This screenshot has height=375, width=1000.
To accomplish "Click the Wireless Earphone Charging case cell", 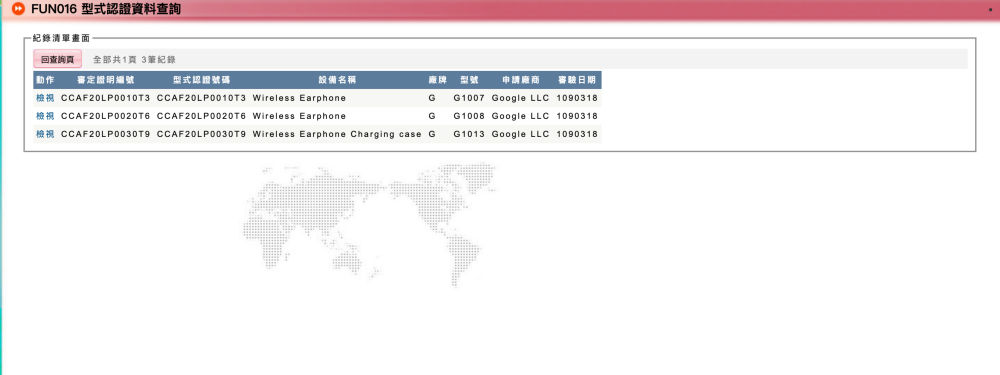I will (337, 134).
